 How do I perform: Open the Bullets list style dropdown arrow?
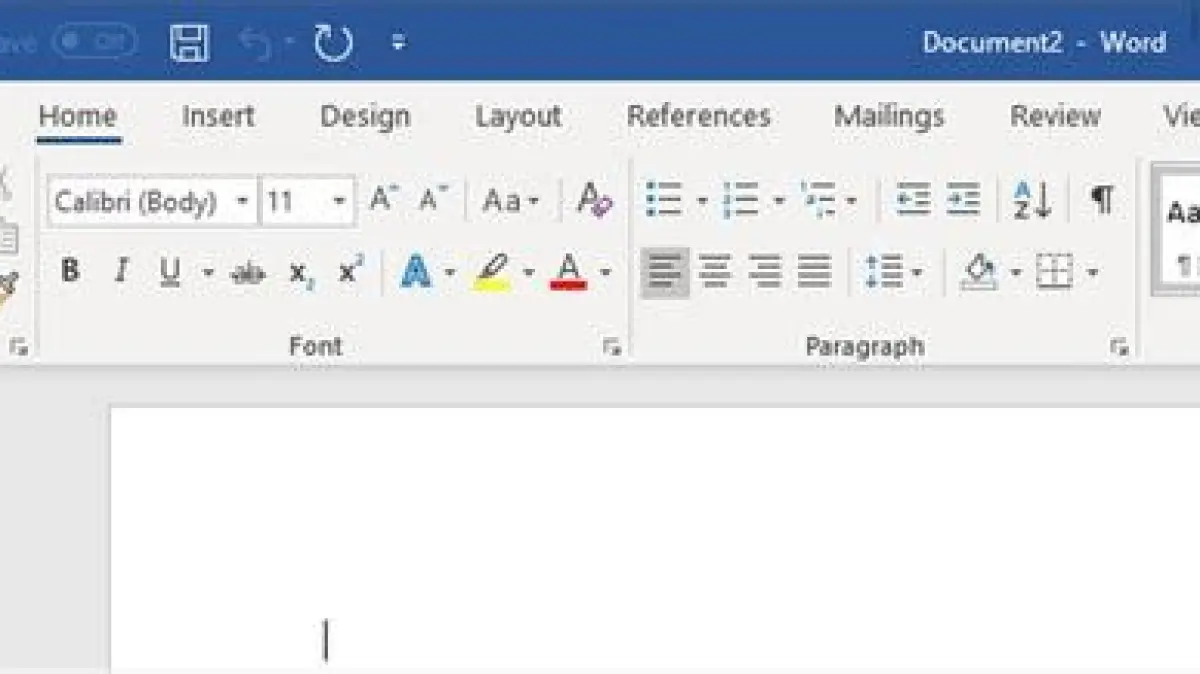coord(701,202)
